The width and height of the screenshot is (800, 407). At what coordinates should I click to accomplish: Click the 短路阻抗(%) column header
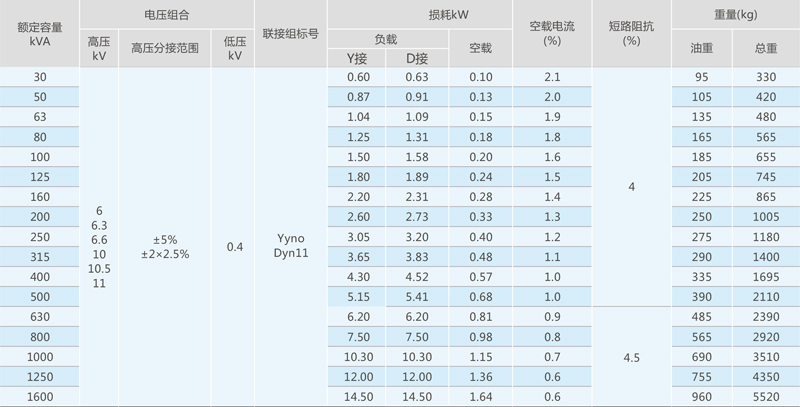[630, 34]
